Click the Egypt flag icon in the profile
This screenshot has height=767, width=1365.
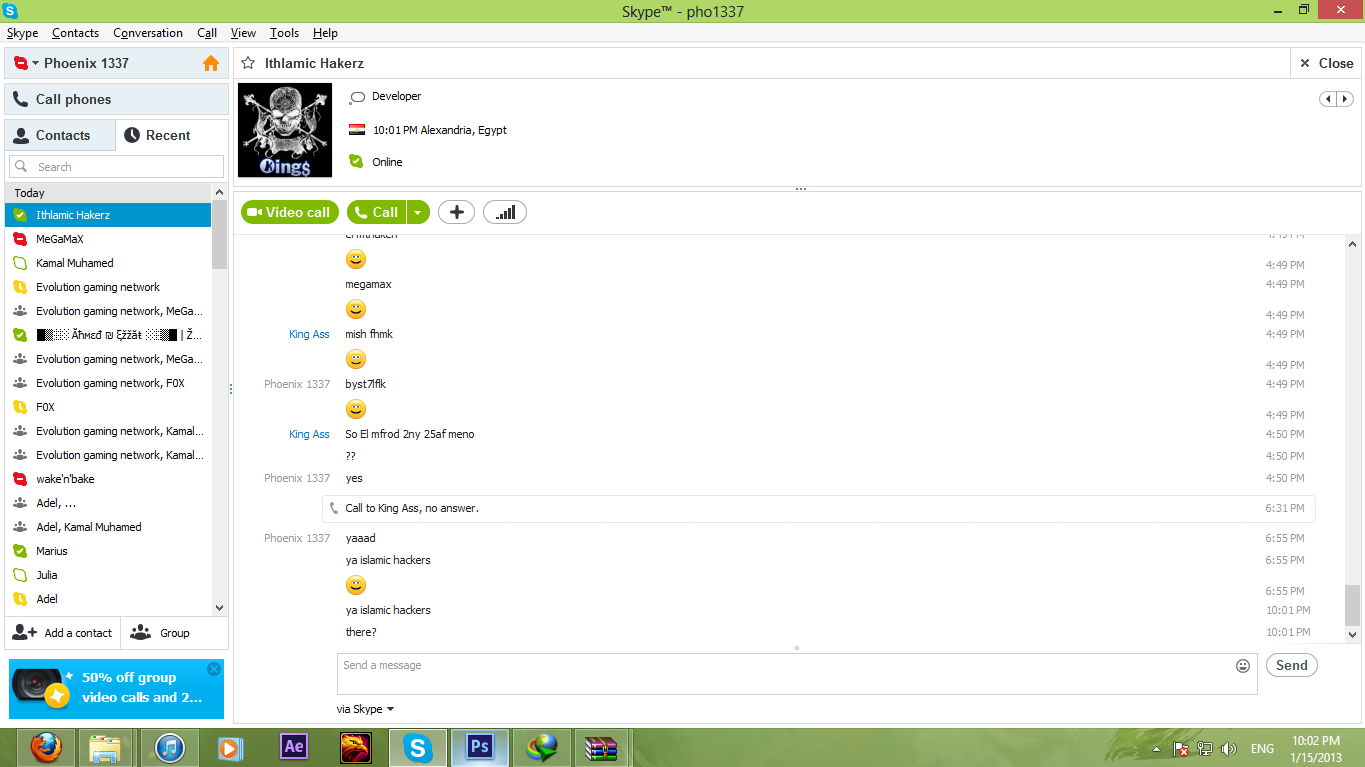[x=357, y=130]
